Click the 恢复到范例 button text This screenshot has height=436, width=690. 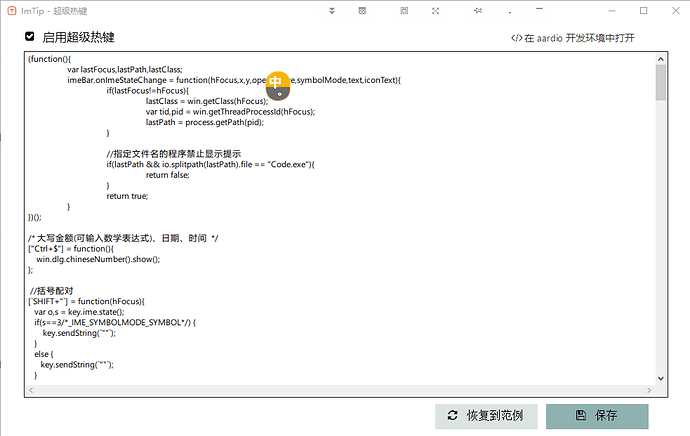pos(495,415)
